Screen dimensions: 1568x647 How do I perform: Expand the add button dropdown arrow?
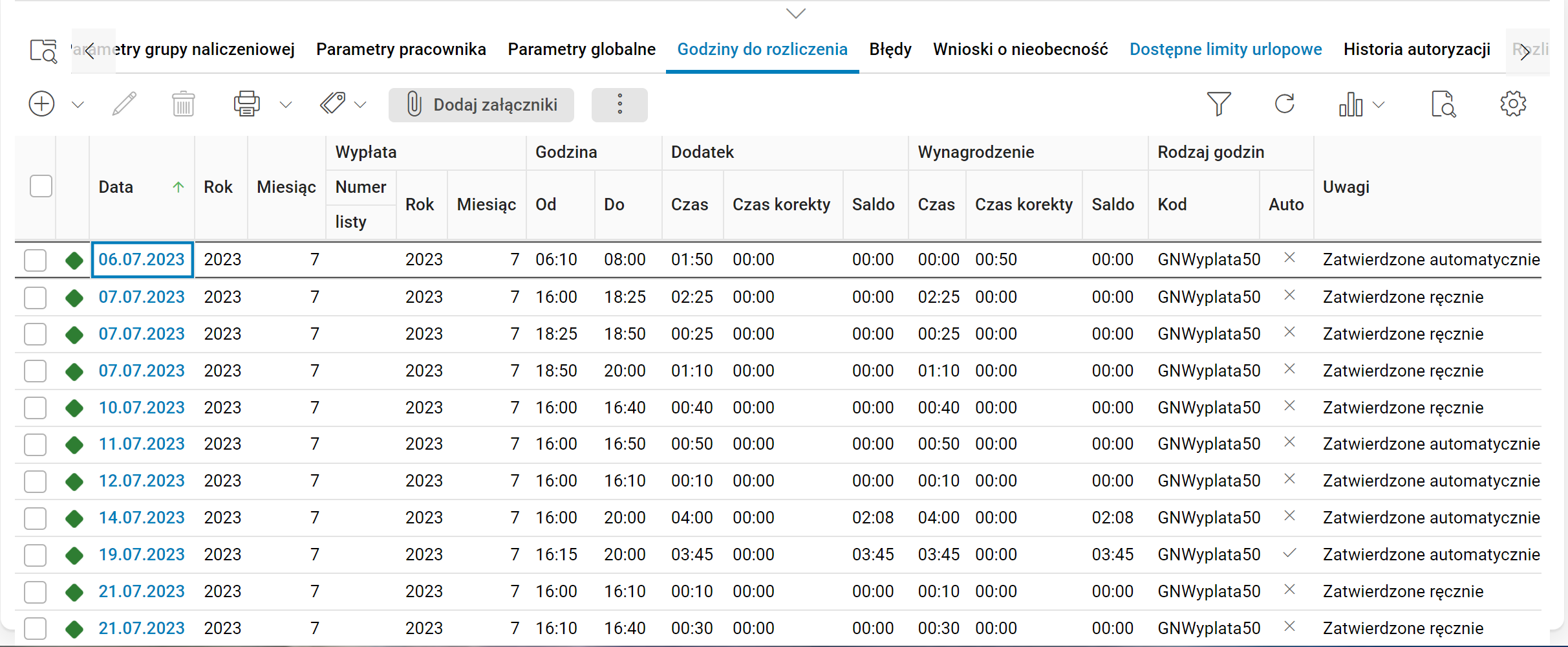pyautogui.click(x=78, y=105)
